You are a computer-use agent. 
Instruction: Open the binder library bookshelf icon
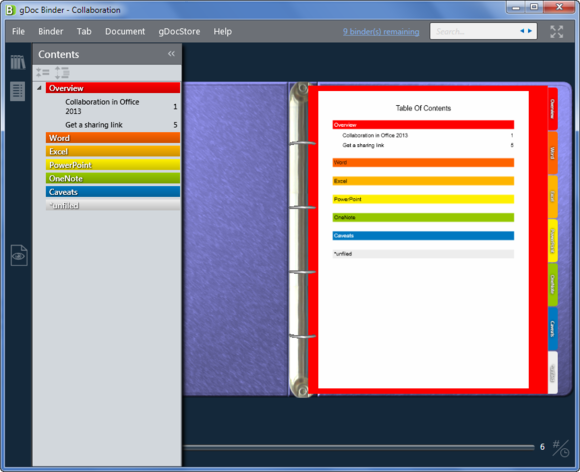(18, 62)
